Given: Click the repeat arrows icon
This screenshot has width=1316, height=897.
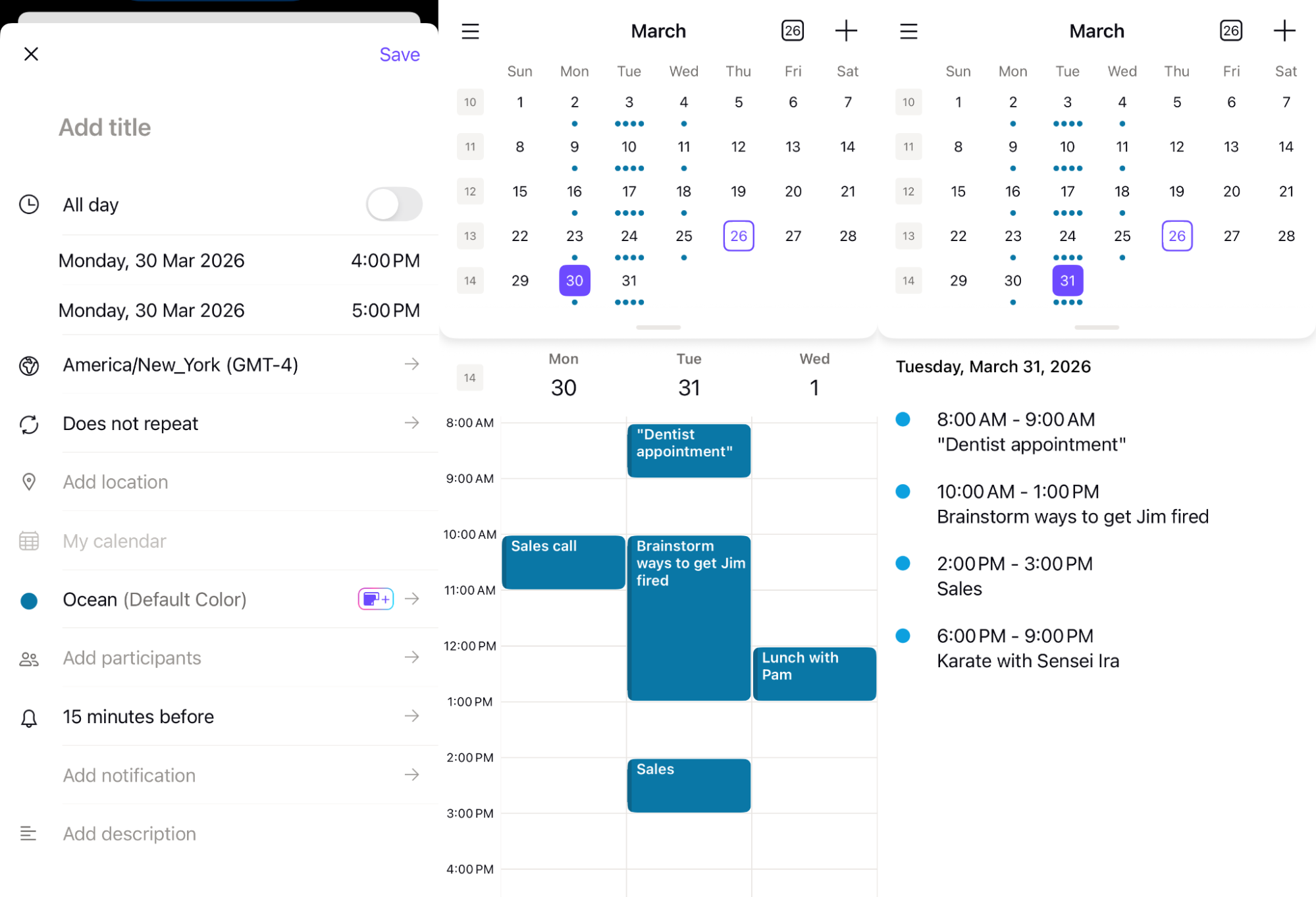Looking at the screenshot, I should 28,425.
